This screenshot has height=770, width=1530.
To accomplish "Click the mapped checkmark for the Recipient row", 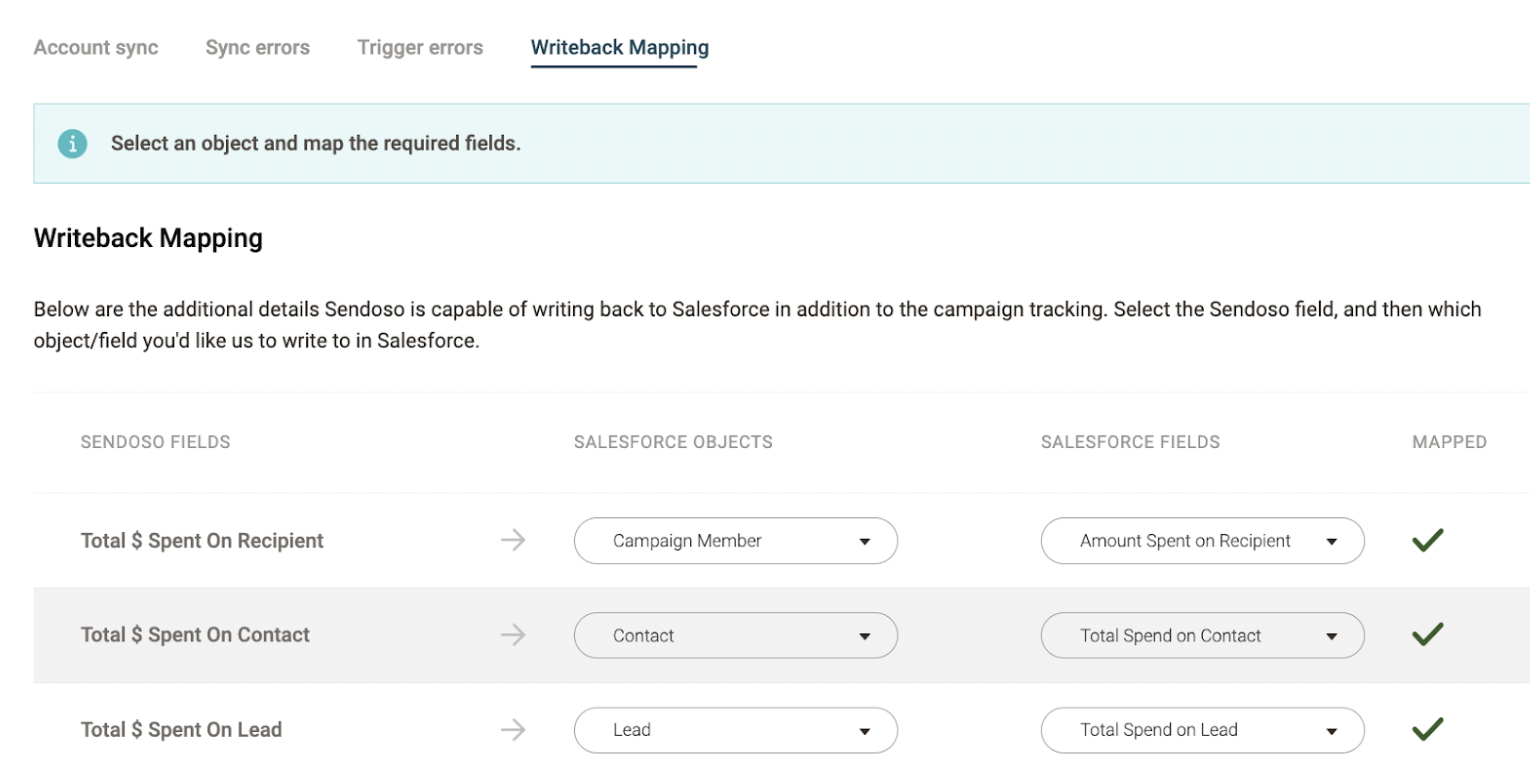I will [x=1427, y=540].
